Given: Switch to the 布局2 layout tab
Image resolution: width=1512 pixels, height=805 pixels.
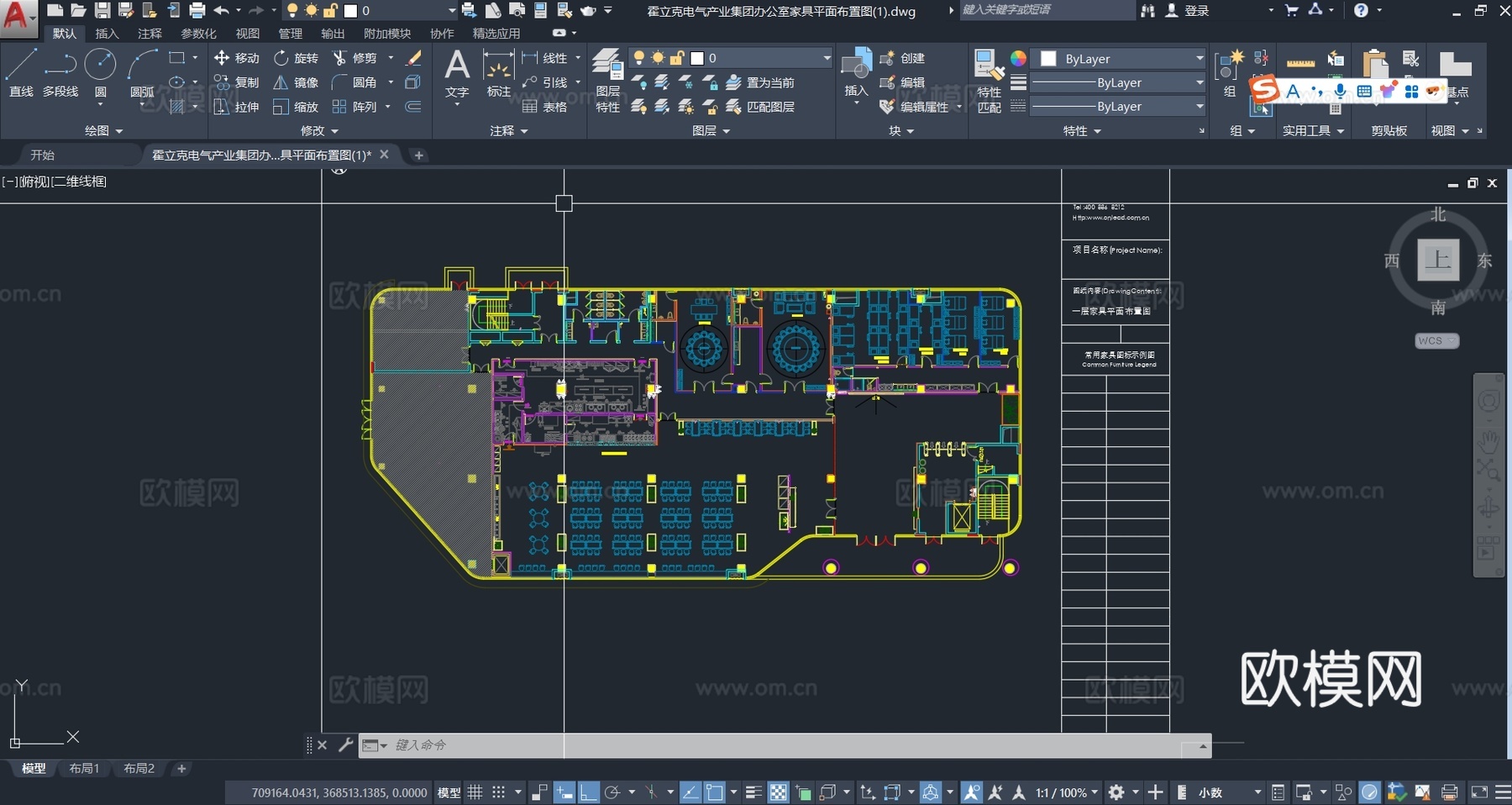Looking at the screenshot, I should pos(139,768).
